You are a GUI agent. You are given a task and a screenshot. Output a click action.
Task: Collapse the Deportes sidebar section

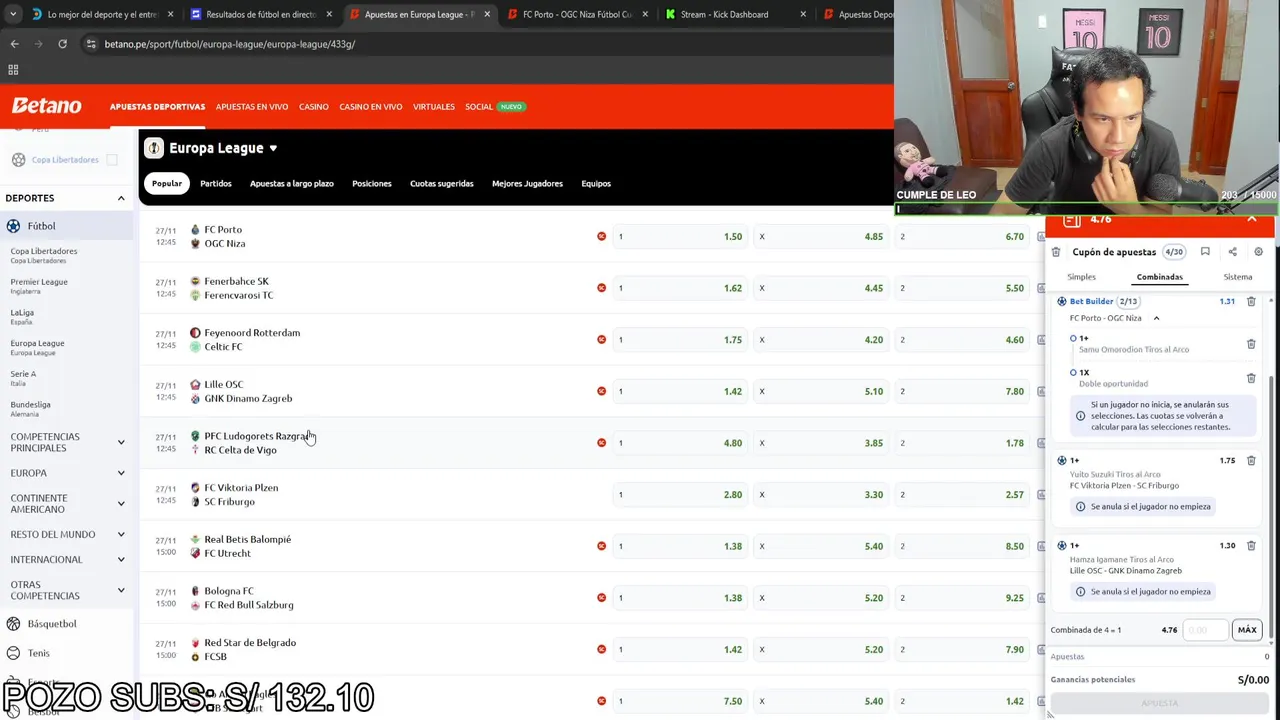pos(121,198)
